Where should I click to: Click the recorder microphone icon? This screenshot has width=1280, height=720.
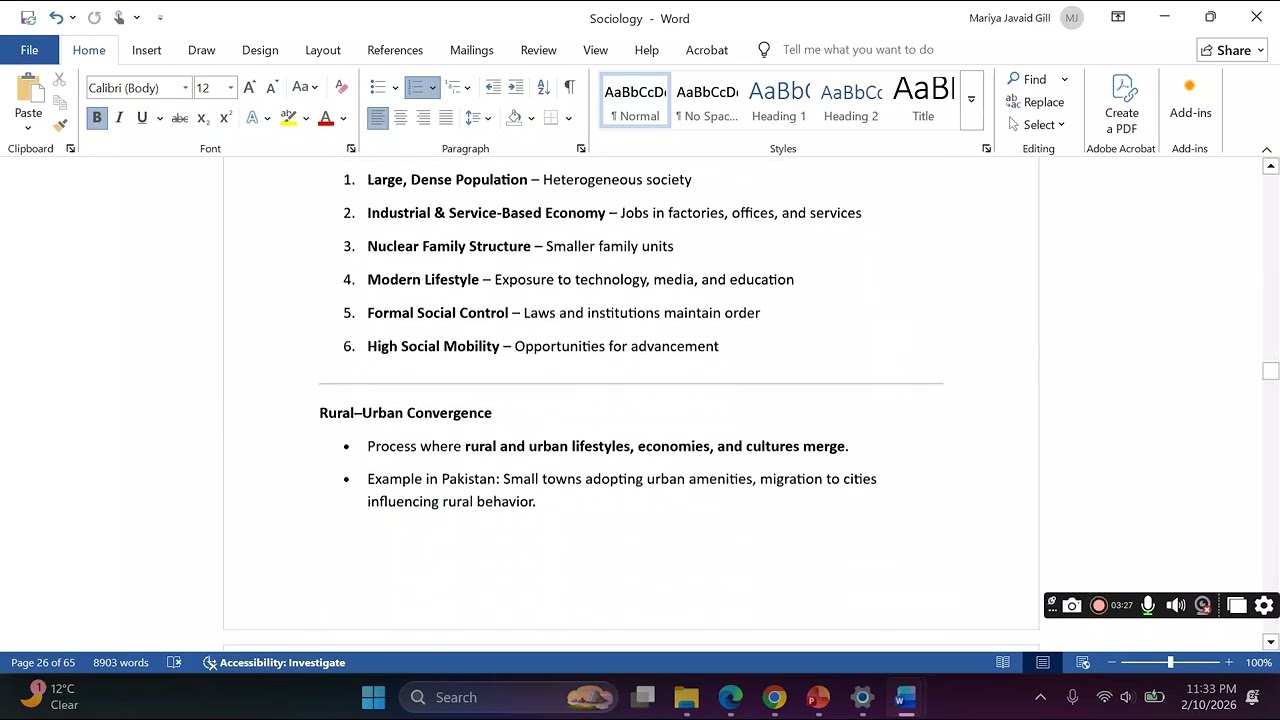(1148, 605)
